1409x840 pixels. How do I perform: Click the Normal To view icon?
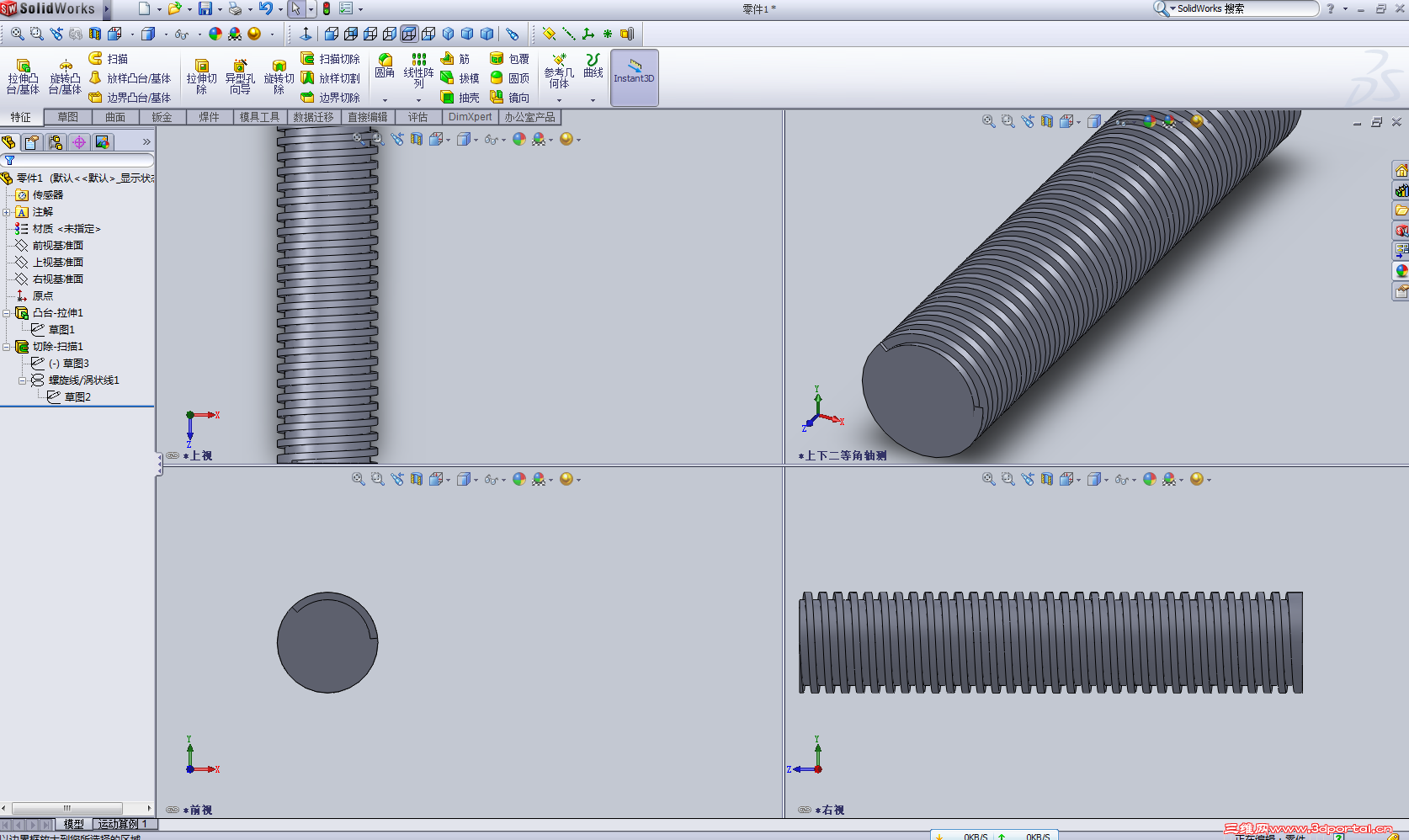(x=306, y=34)
